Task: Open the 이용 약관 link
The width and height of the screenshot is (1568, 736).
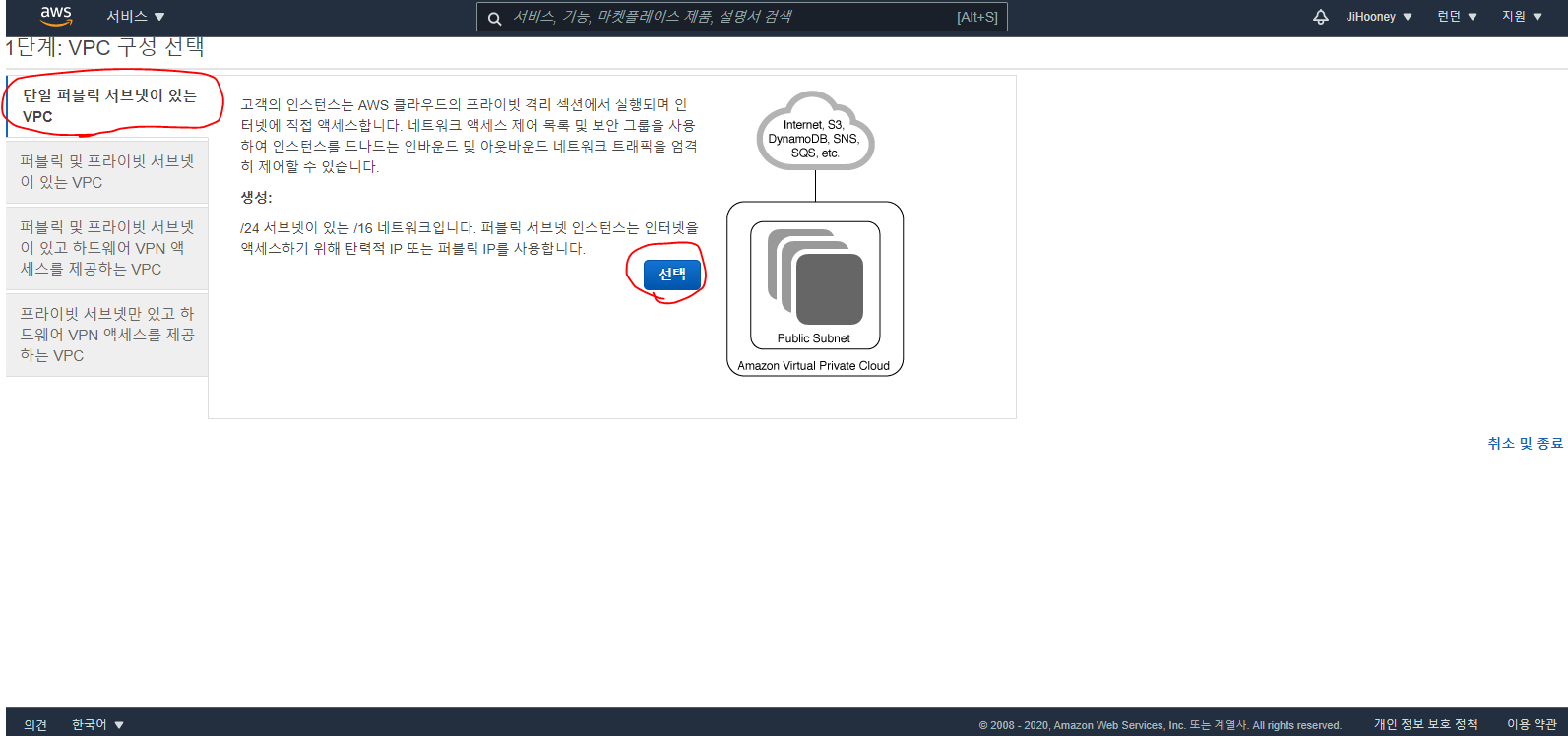Action: pos(1532,724)
